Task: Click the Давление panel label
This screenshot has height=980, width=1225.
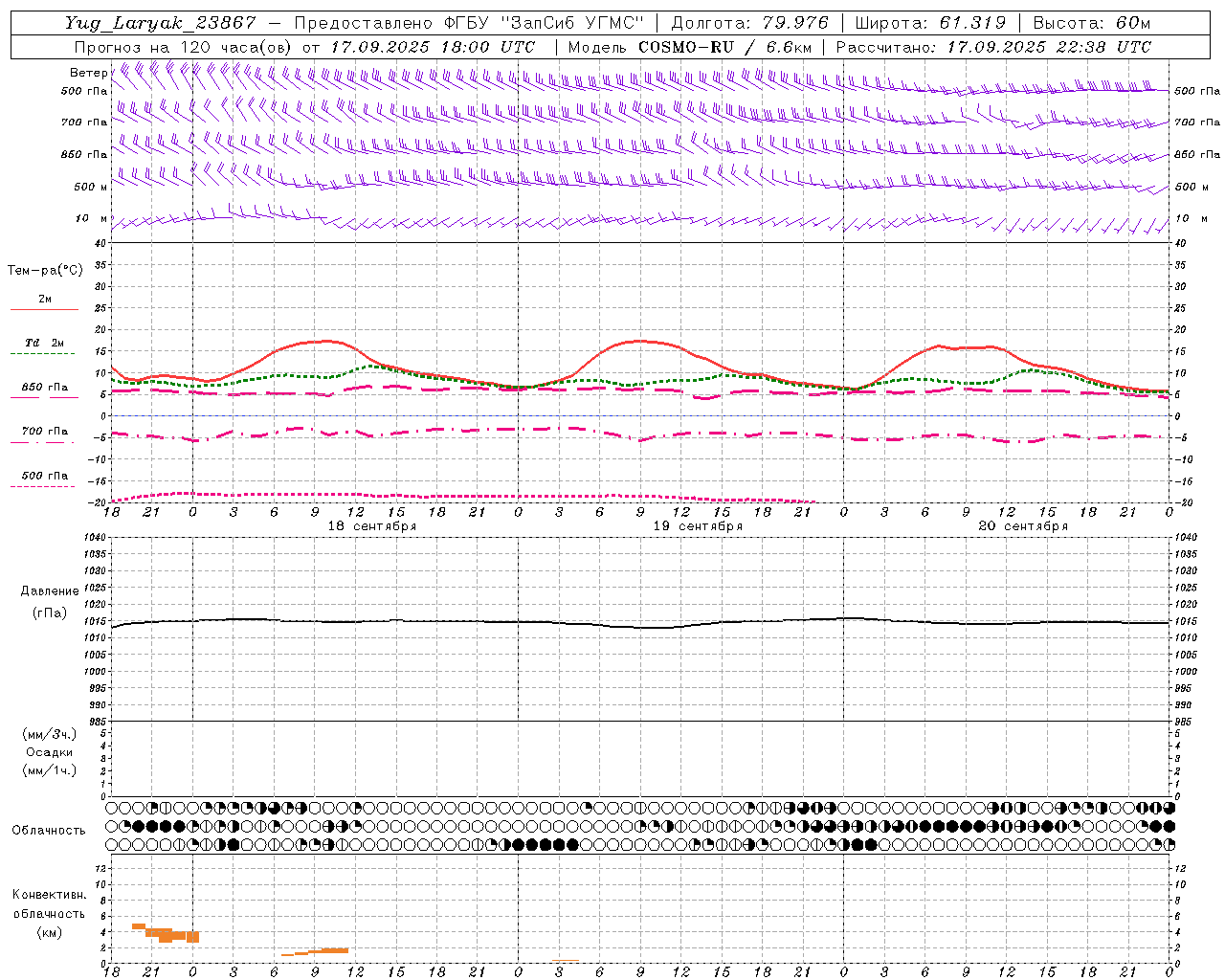Action: pos(50,591)
